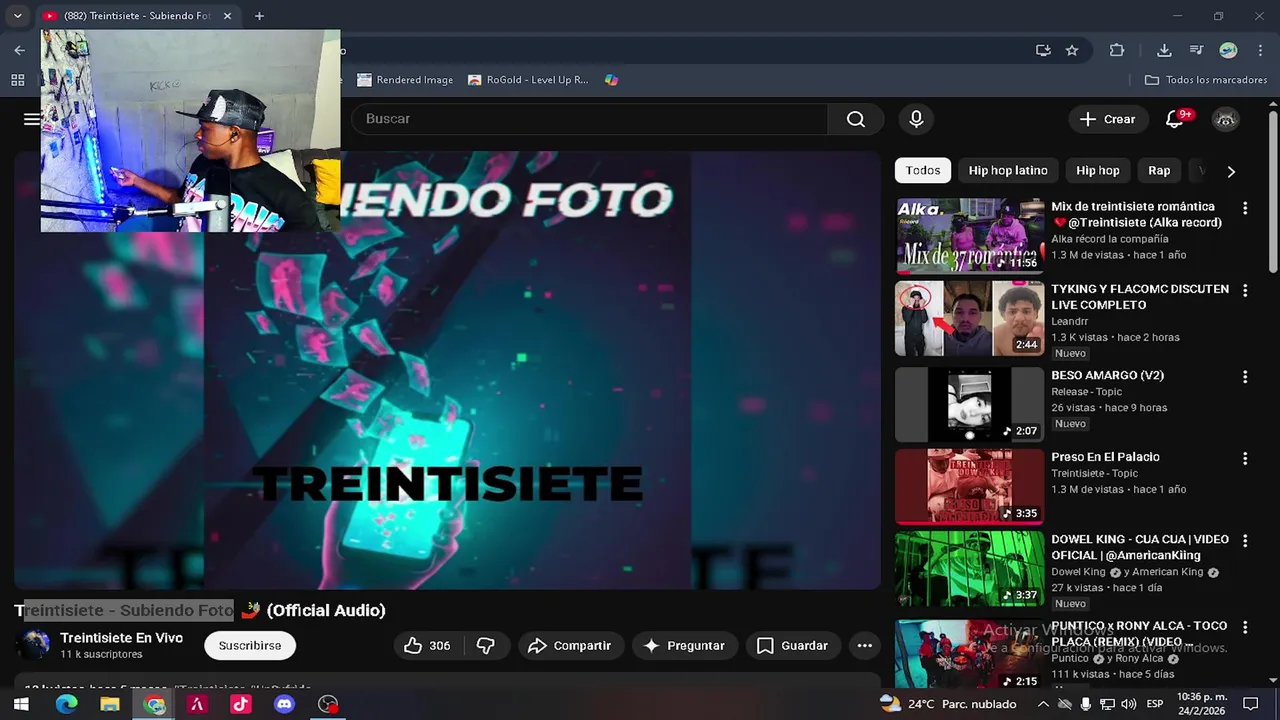Open the clock showing 10:36 p. m.

[x=1202, y=704]
